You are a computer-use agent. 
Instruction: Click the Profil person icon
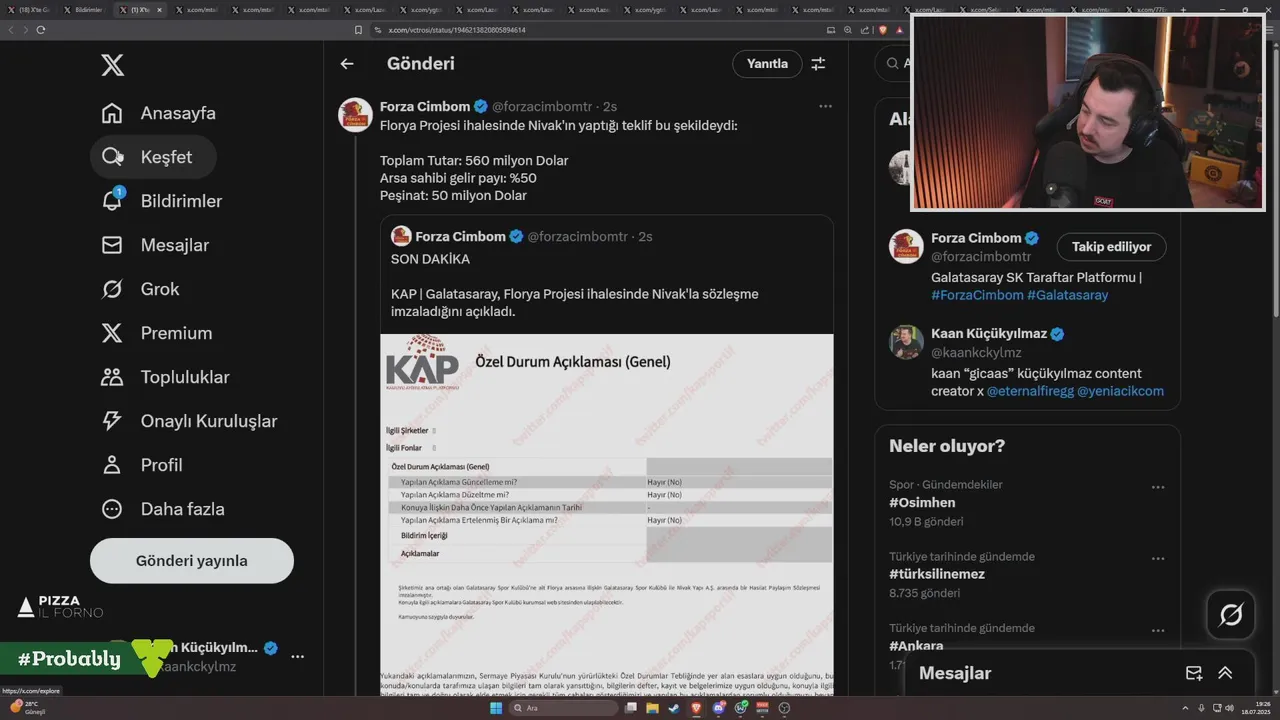(x=112, y=465)
